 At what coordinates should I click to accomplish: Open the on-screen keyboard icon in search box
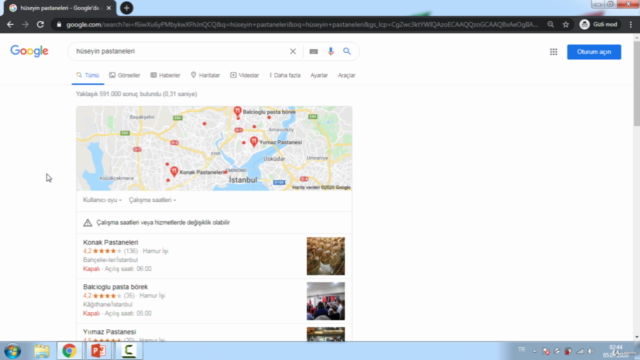pyautogui.click(x=313, y=51)
